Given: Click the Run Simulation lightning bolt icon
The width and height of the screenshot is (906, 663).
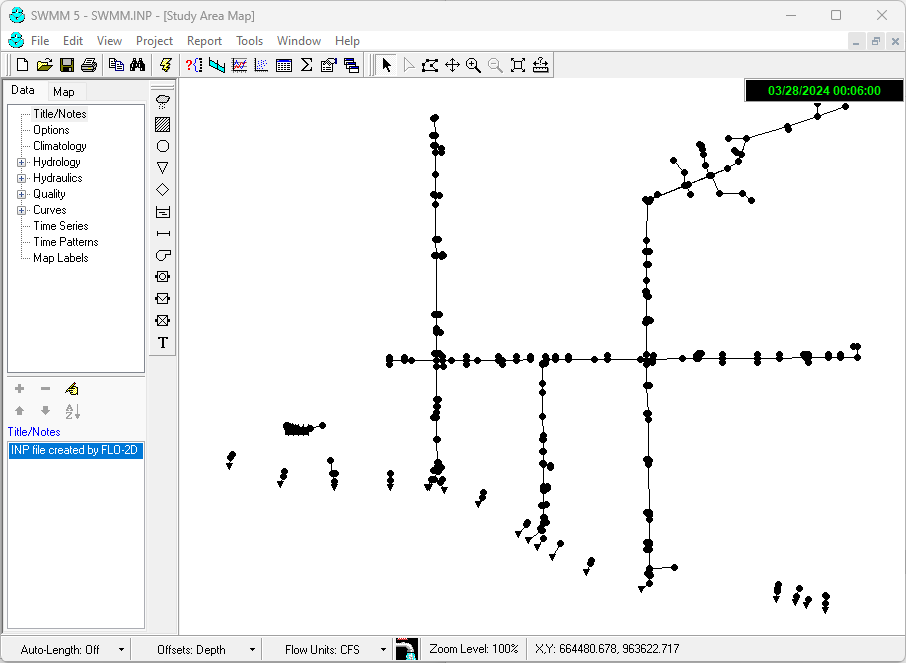Looking at the screenshot, I should pyautogui.click(x=165, y=65).
